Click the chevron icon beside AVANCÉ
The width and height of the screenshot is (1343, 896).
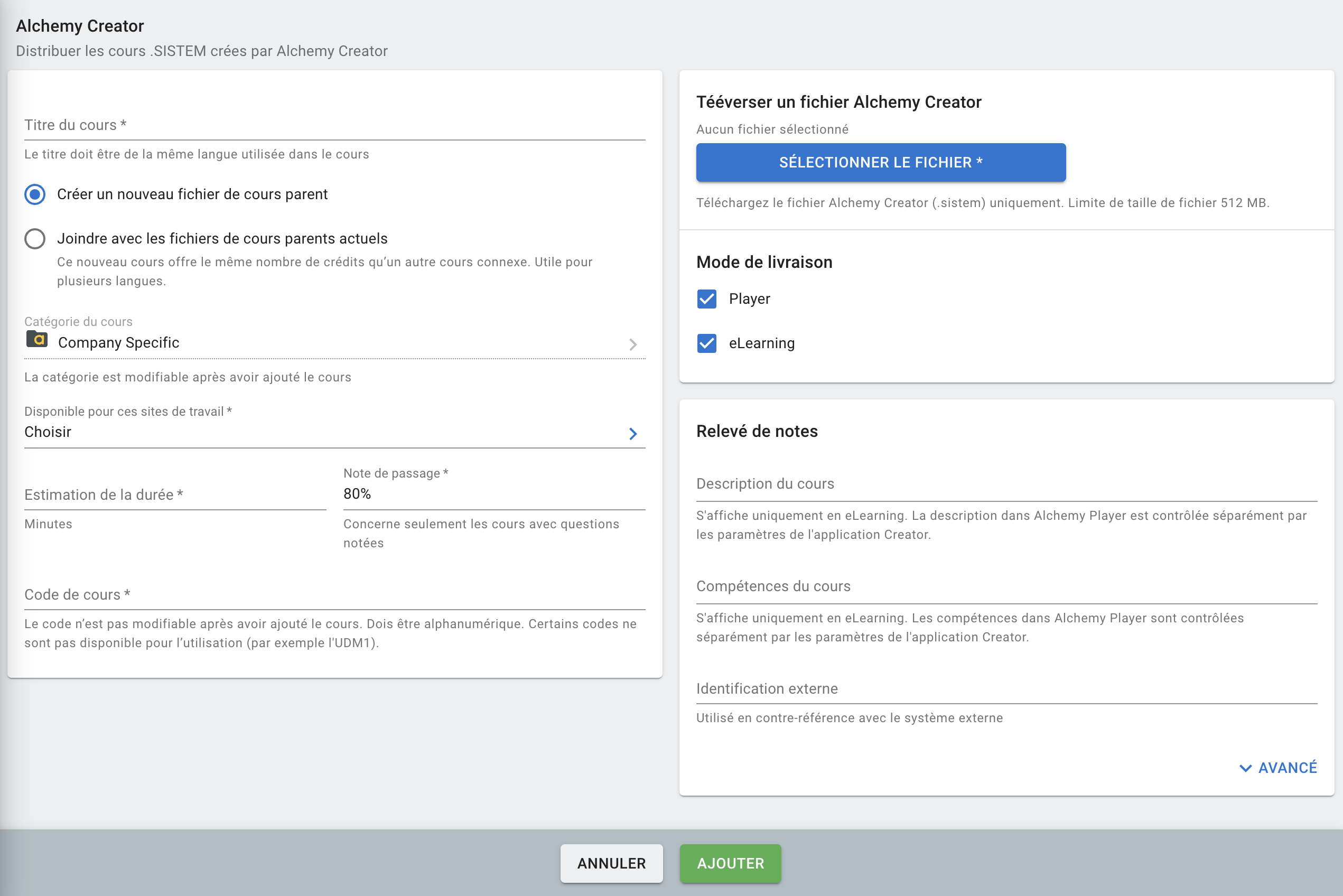[x=1245, y=768]
